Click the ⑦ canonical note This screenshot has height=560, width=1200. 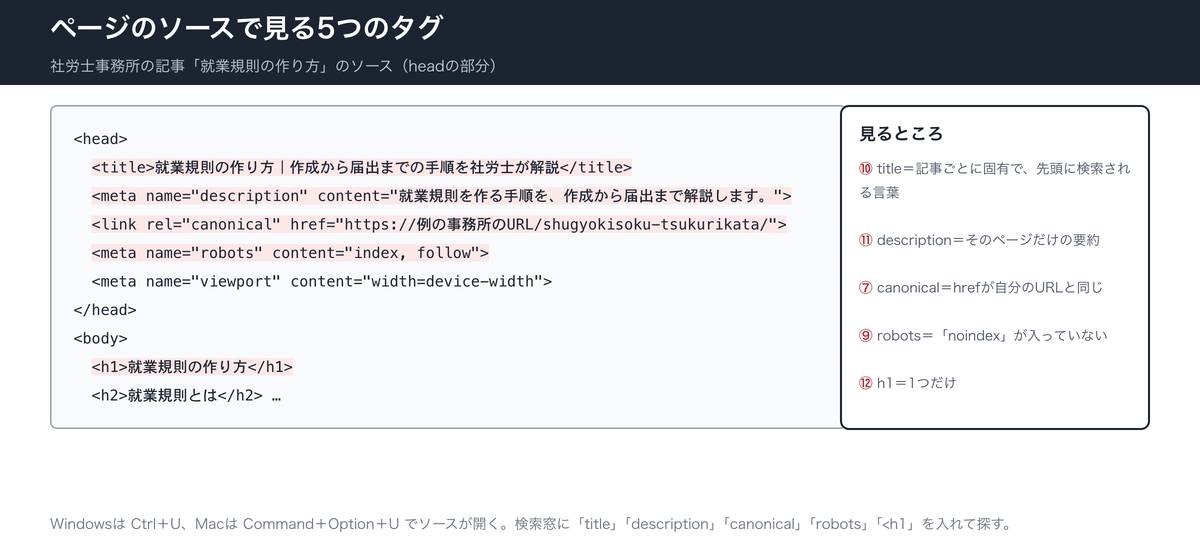(981, 287)
